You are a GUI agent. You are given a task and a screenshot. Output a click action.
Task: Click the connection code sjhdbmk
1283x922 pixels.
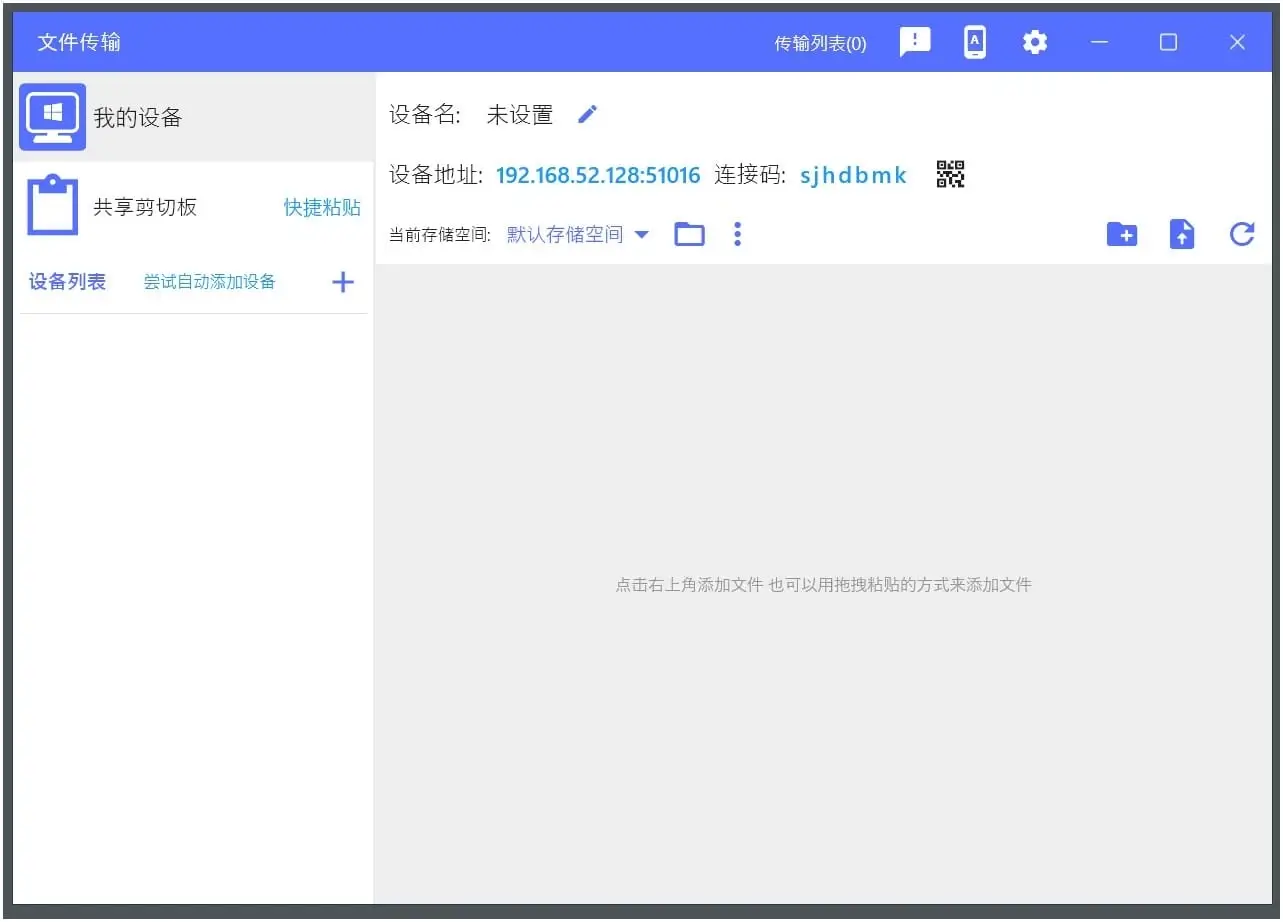(853, 174)
